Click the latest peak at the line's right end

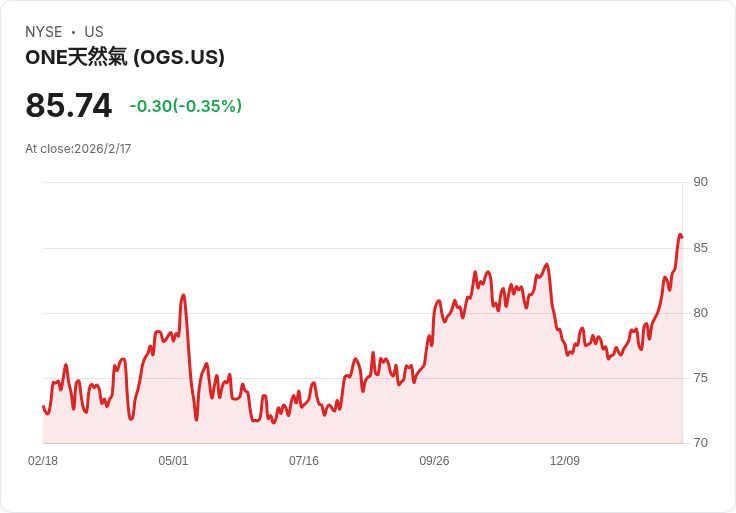[680, 235]
